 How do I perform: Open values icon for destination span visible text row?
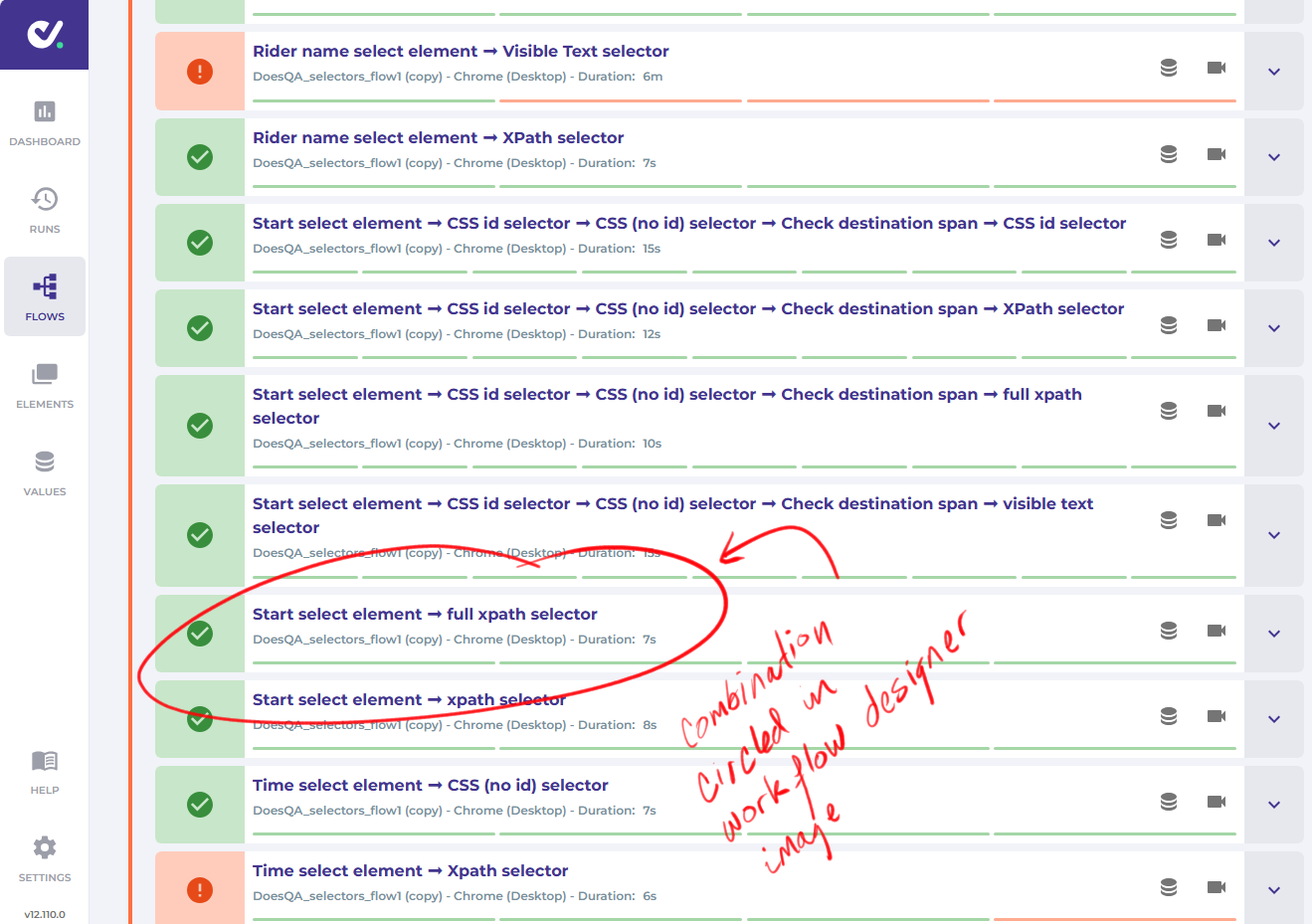click(x=1169, y=520)
